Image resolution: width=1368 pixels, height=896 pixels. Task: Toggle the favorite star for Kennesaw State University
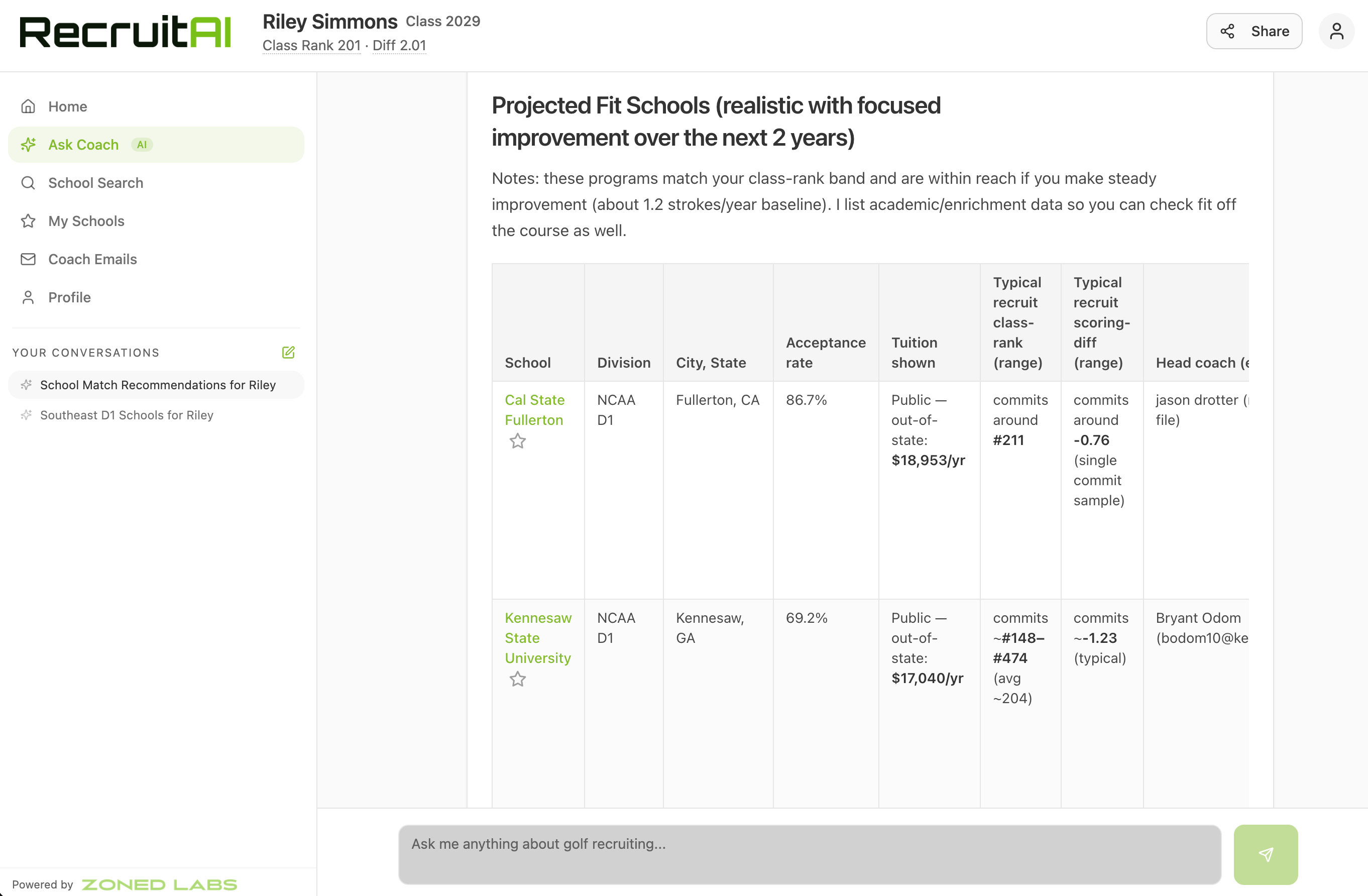(x=517, y=679)
